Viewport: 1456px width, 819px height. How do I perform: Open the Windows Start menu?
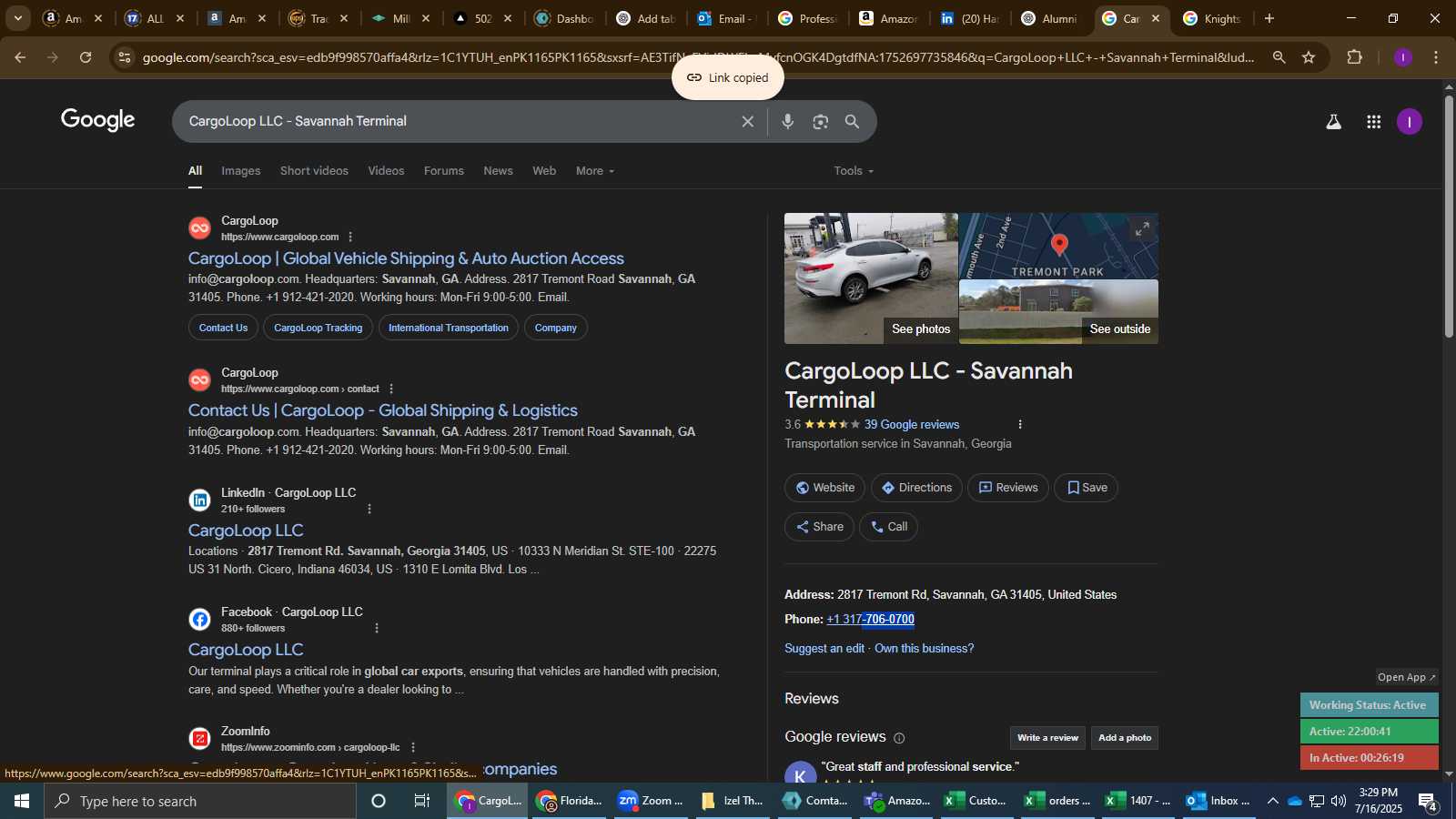tap(22, 801)
